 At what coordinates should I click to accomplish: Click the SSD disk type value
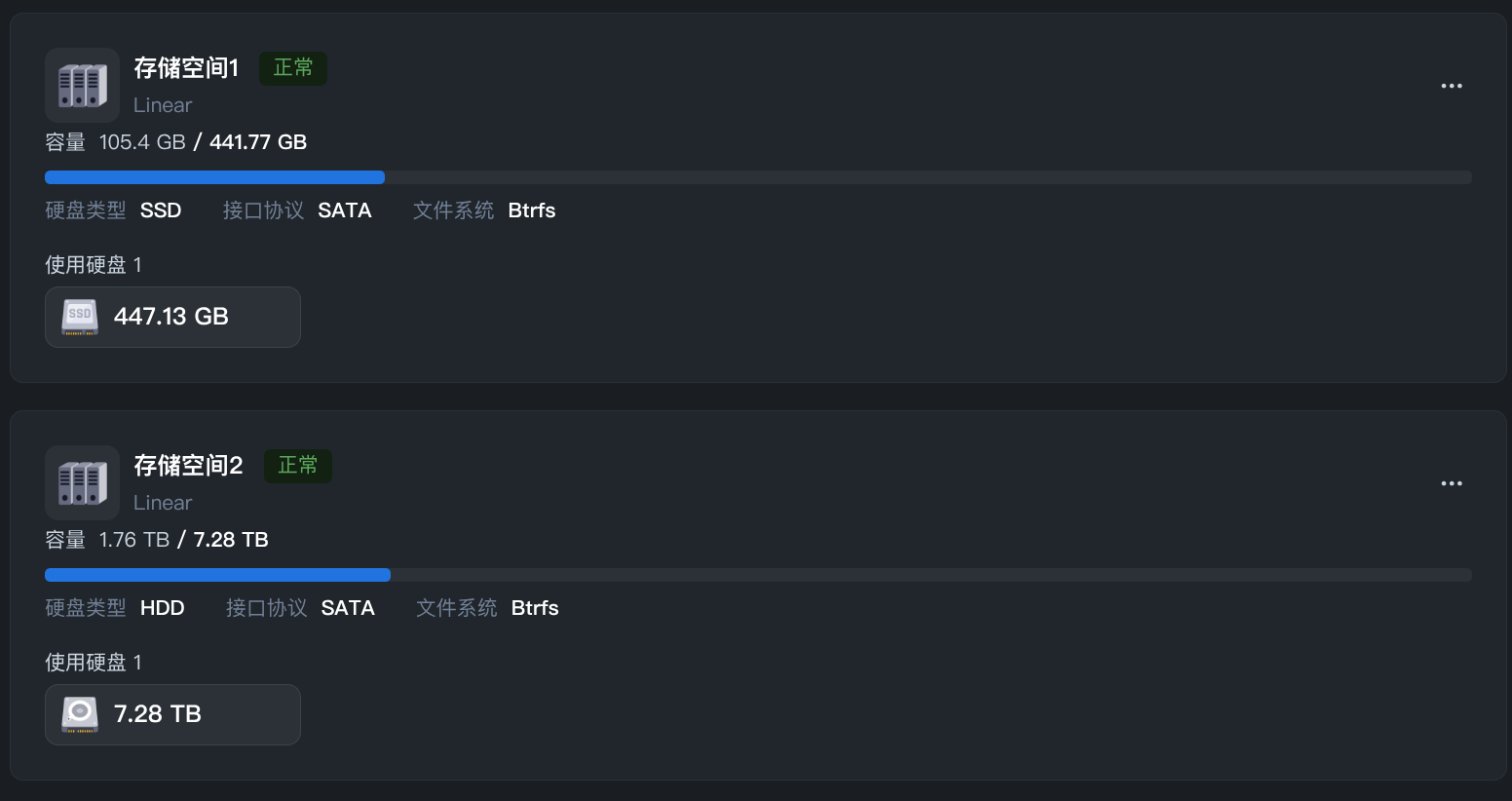(161, 210)
